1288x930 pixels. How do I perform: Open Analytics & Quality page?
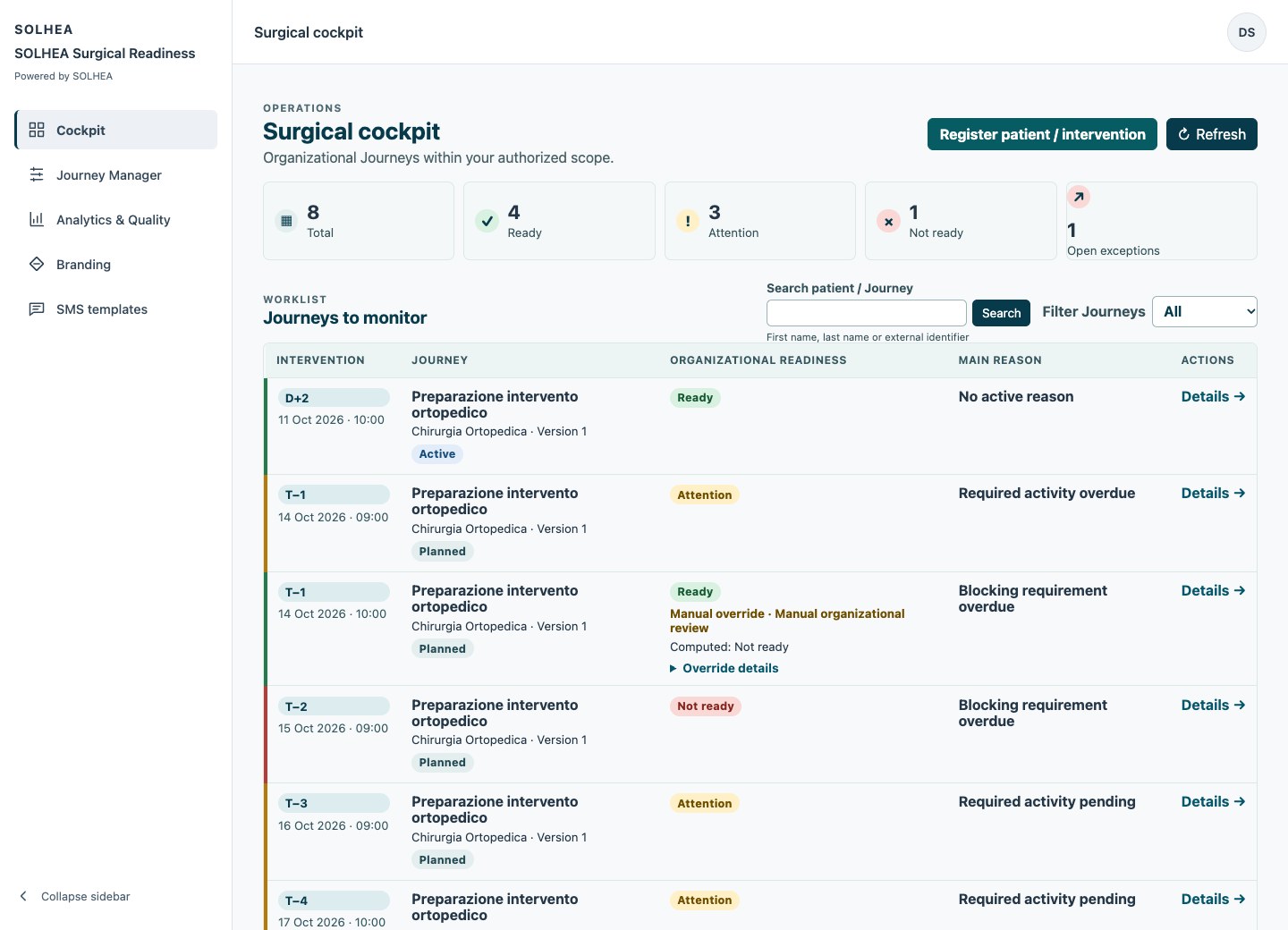pyautogui.click(x=116, y=219)
